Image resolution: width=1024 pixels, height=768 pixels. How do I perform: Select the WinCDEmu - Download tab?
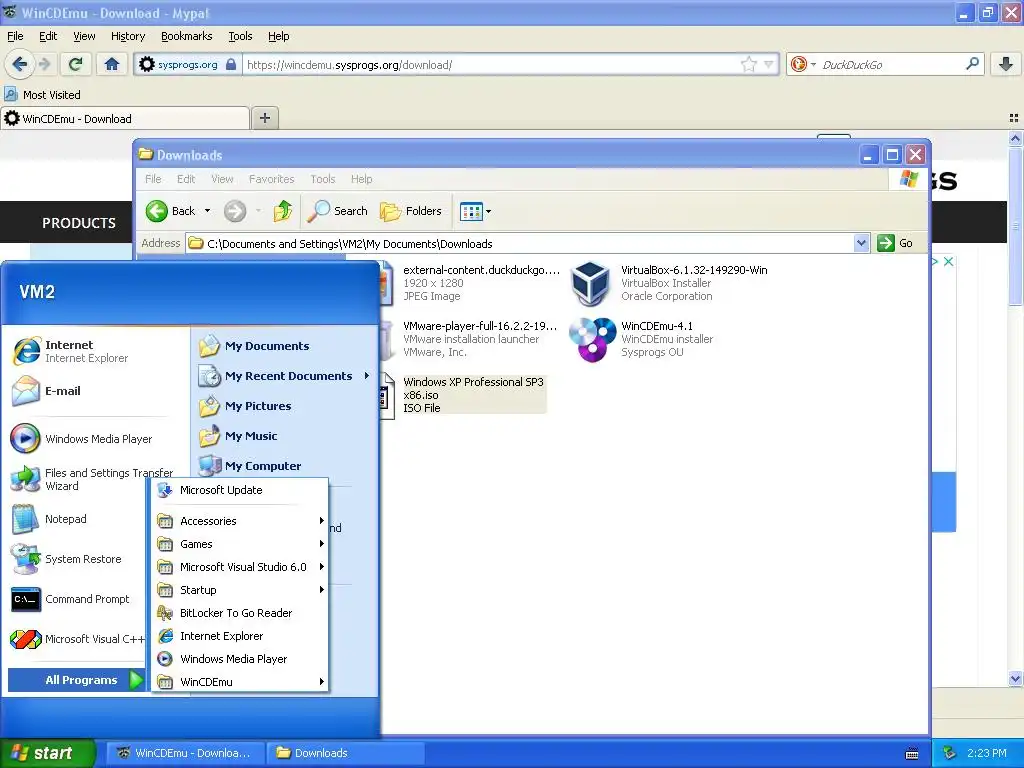(125, 118)
